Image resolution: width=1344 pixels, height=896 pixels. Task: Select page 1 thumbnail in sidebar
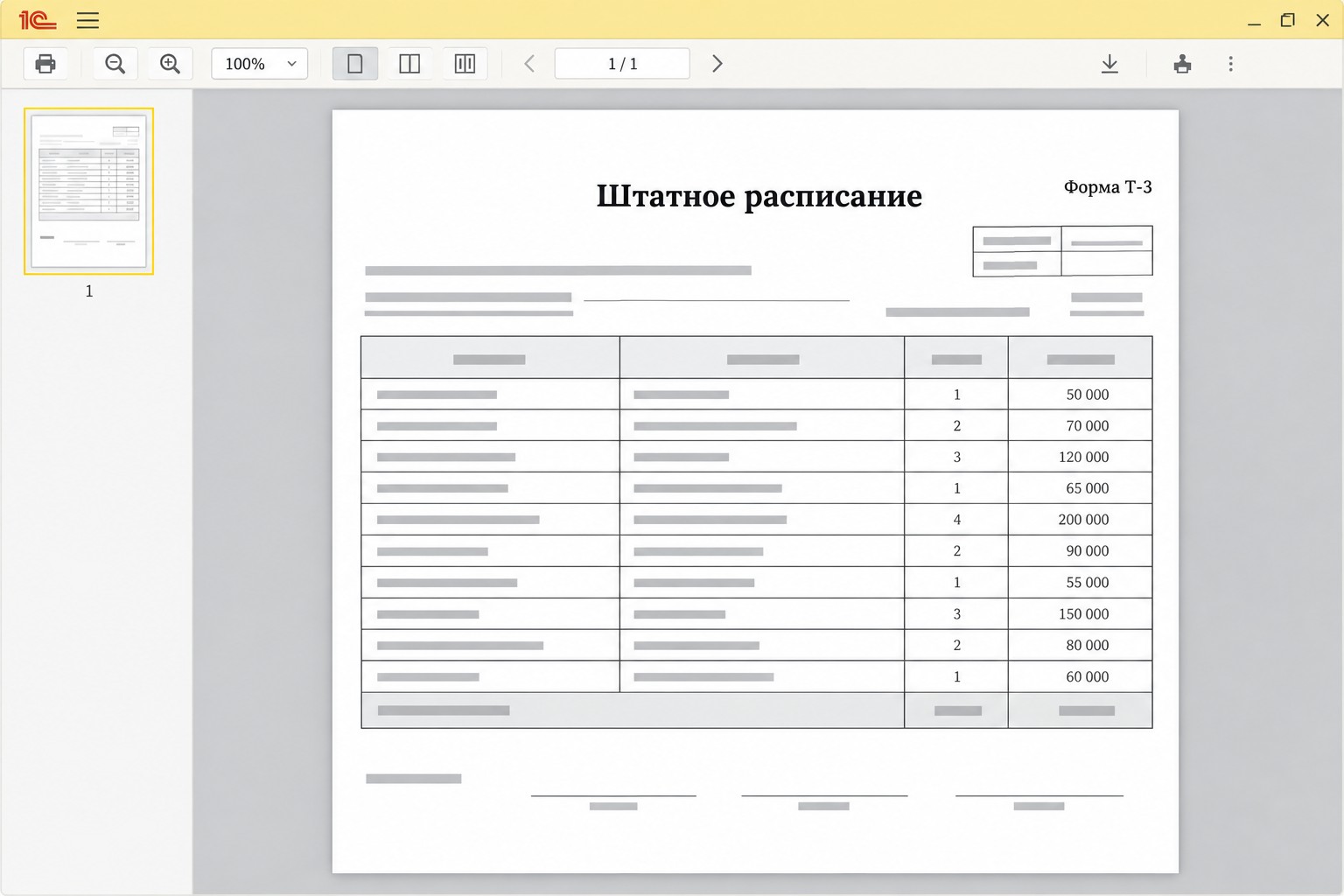[x=88, y=191]
